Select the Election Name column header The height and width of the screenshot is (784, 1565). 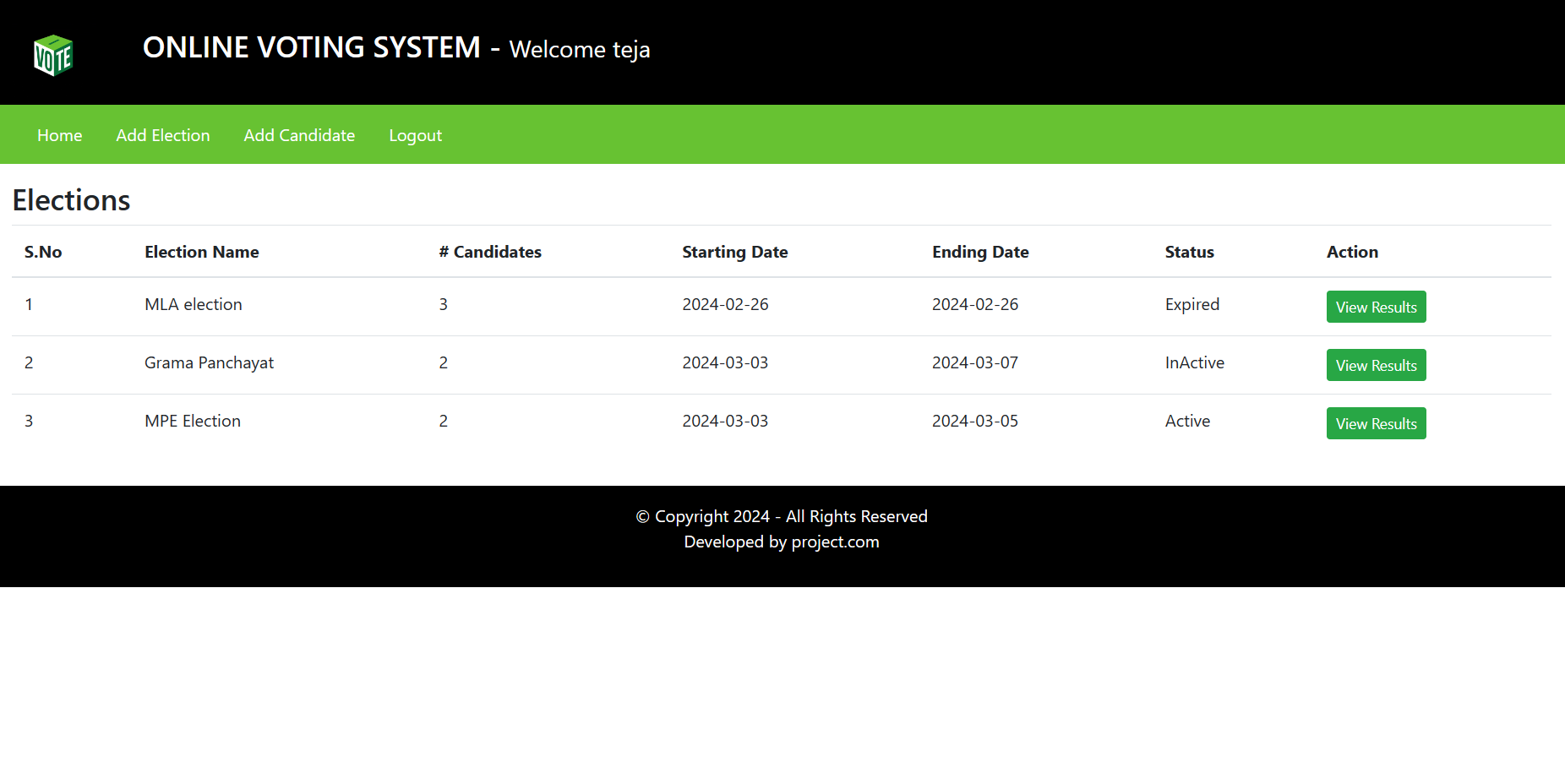click(x=201, y=252)
